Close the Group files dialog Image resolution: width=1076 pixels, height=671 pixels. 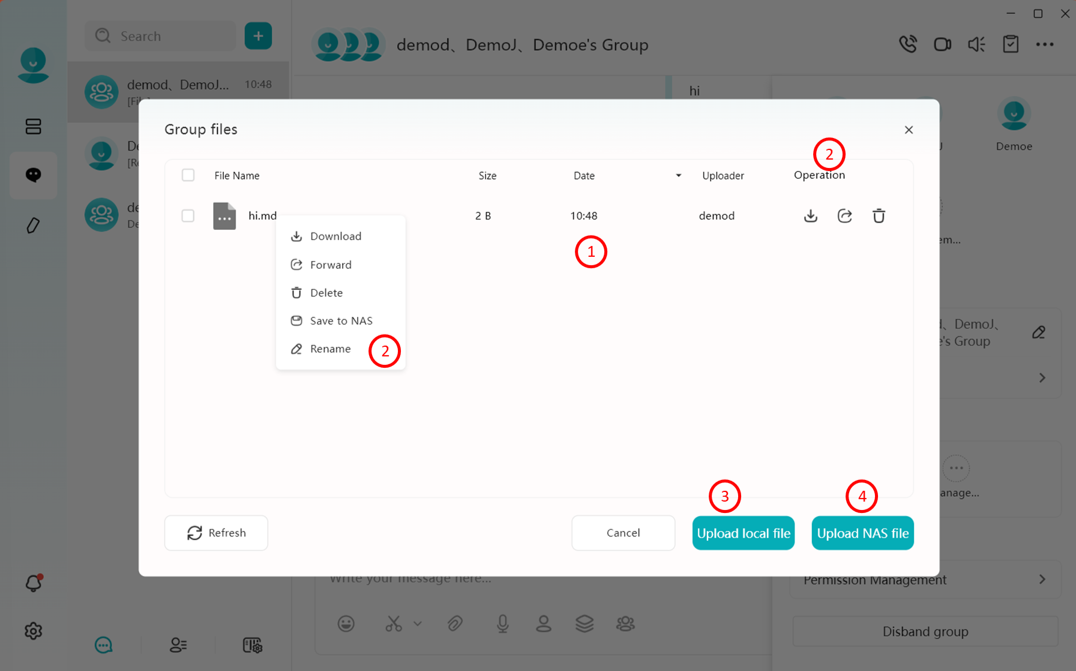[x=909, y=130]
